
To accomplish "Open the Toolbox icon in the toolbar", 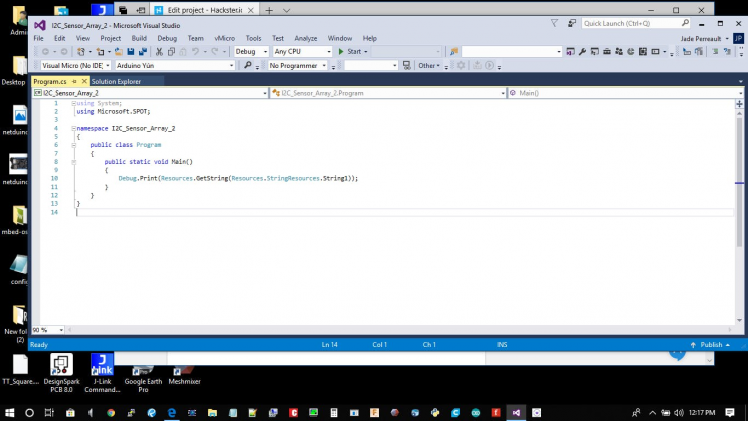I will pyautogui.click(x=607, y=51).
